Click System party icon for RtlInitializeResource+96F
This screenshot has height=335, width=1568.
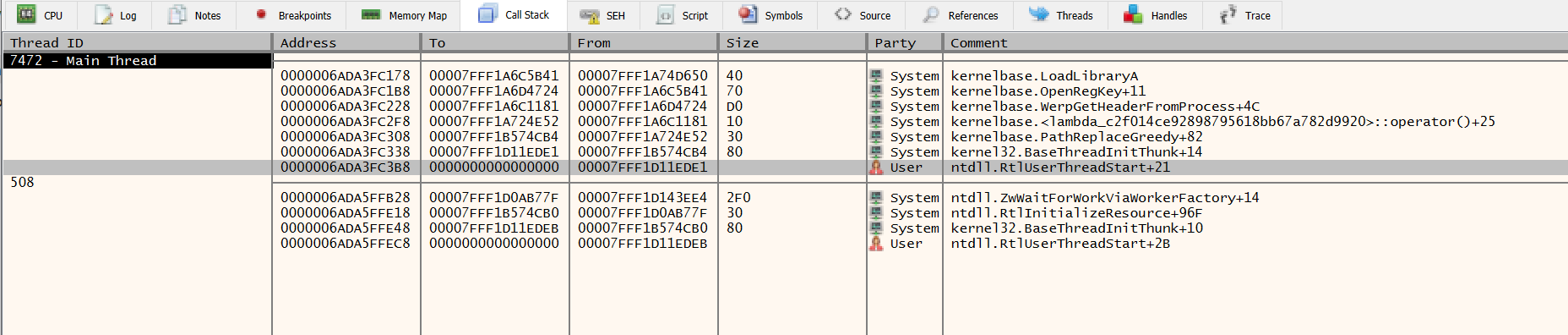[x=876, y=213]
